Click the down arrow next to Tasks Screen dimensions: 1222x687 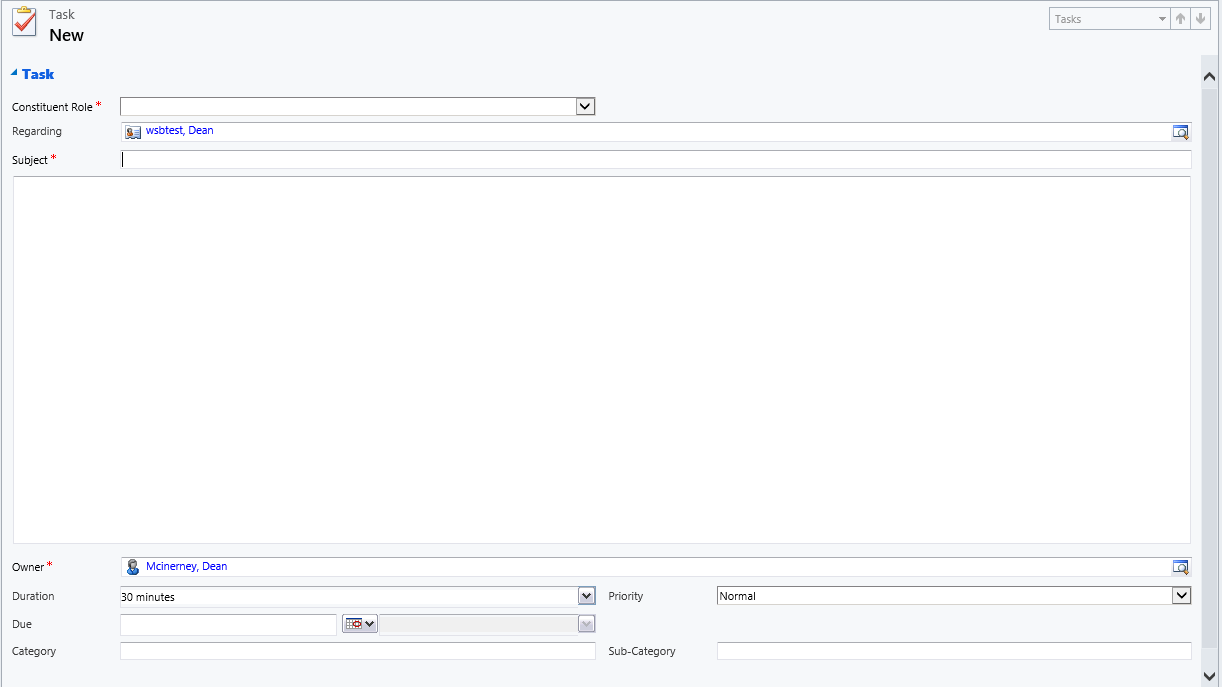pos(1201,19)
